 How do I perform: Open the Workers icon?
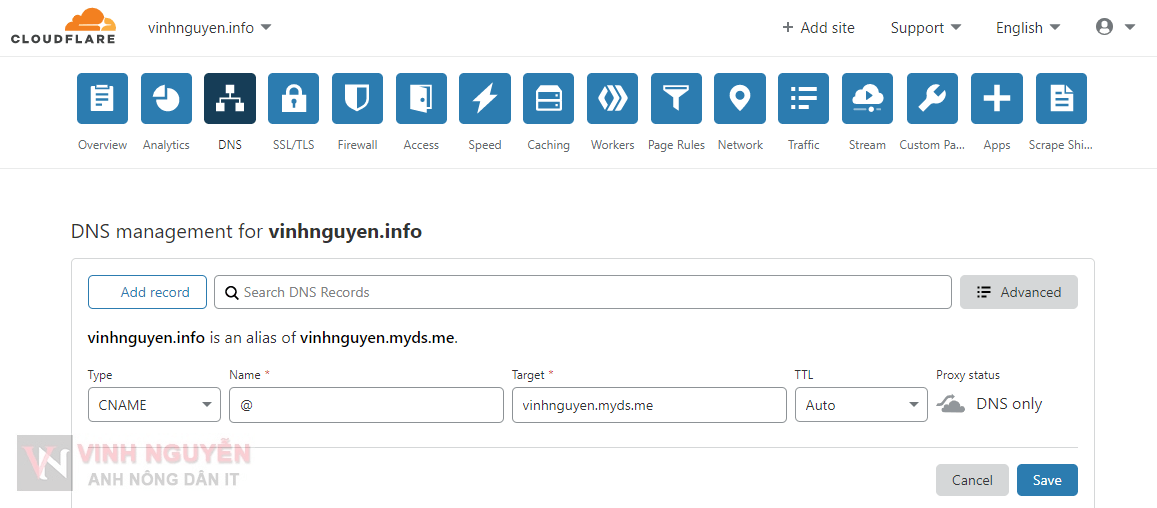tap(612, 98)
